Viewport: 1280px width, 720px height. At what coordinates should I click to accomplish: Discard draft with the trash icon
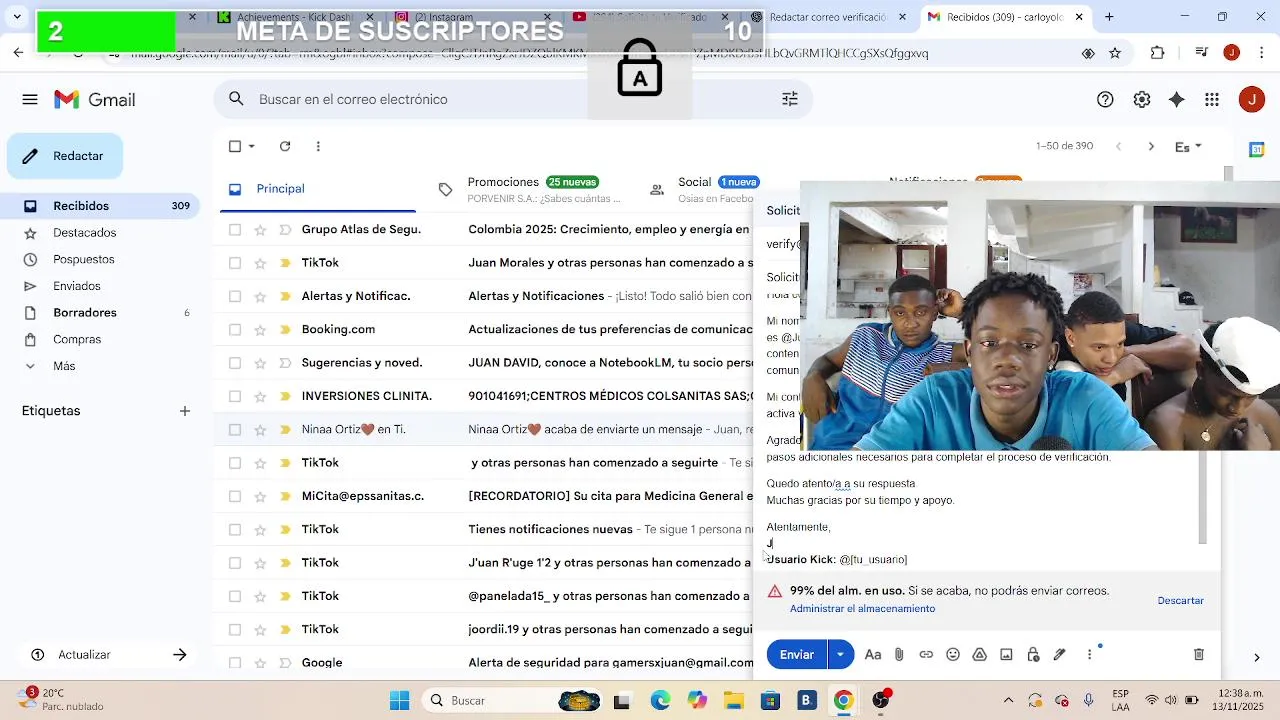tap(1198, 654)
